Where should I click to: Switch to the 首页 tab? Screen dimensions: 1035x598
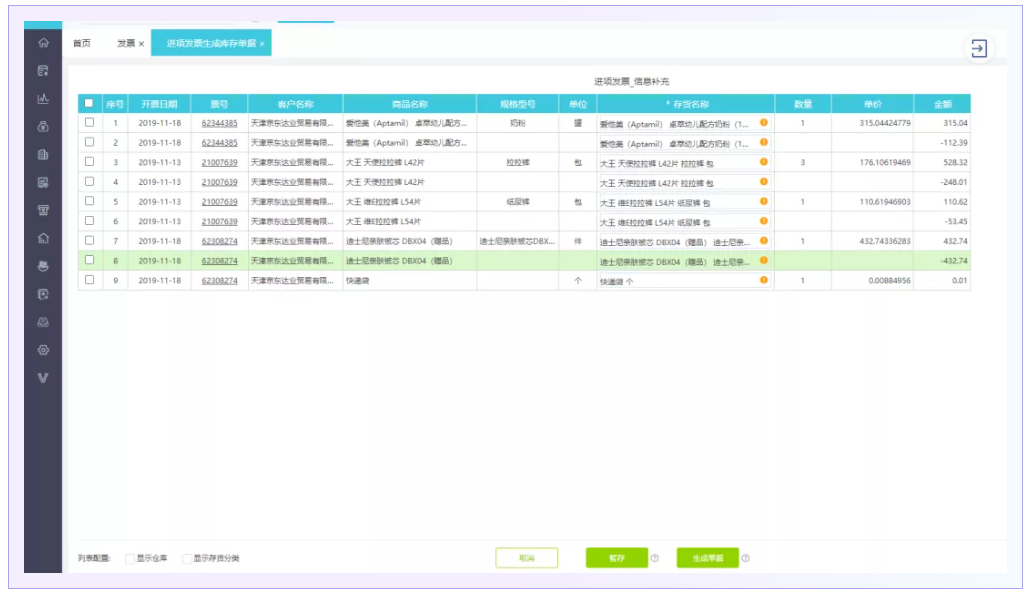(82, 44)
